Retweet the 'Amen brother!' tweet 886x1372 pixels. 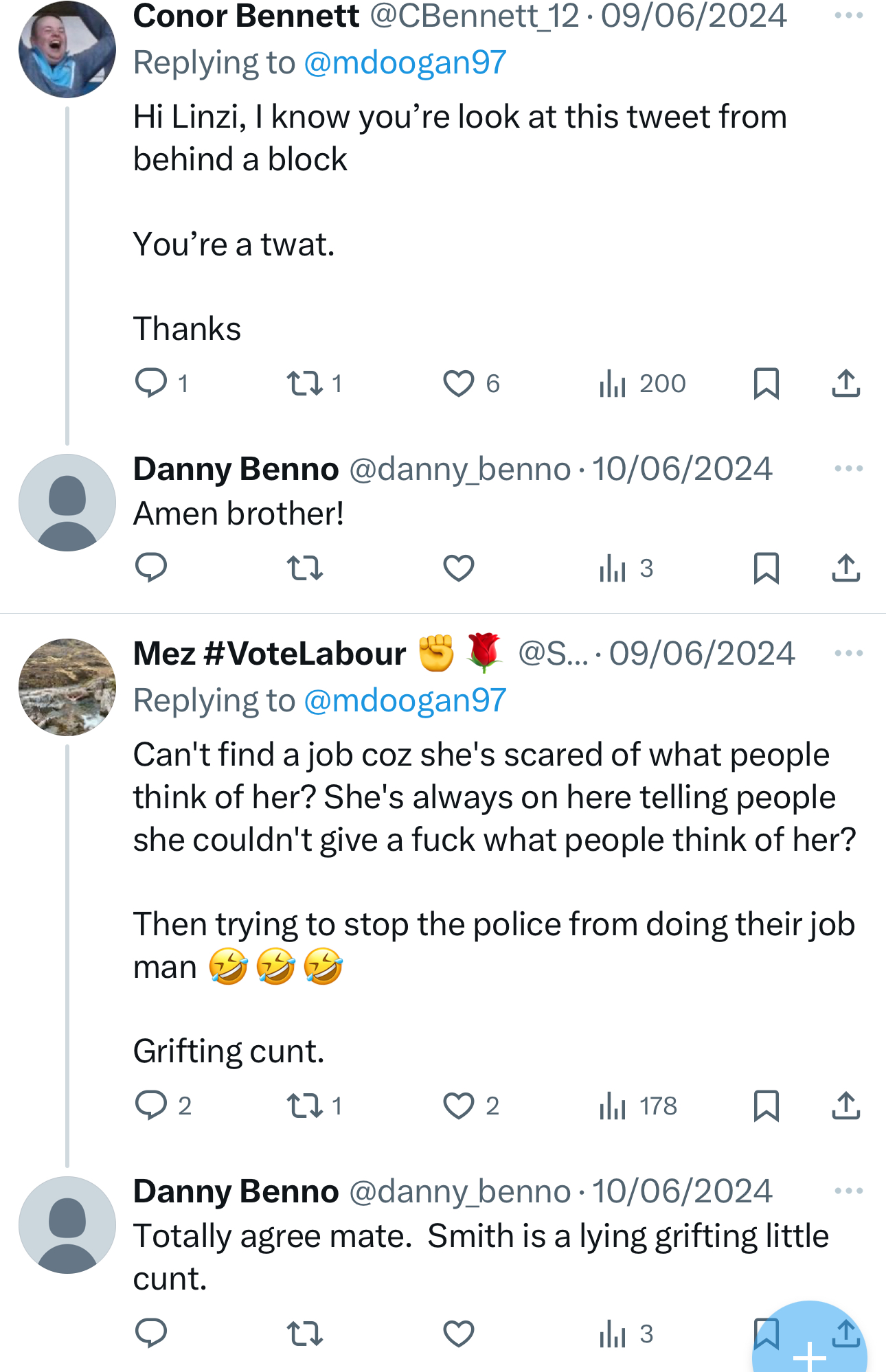pos(305,568)
